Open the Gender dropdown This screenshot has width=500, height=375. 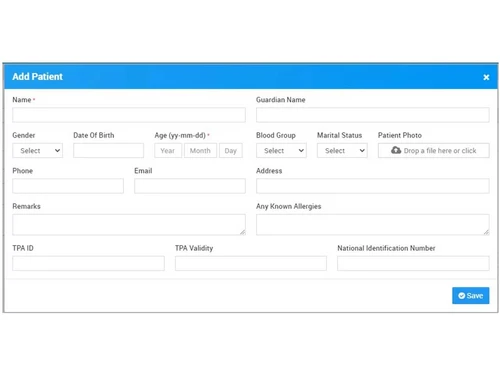[37, 150]
